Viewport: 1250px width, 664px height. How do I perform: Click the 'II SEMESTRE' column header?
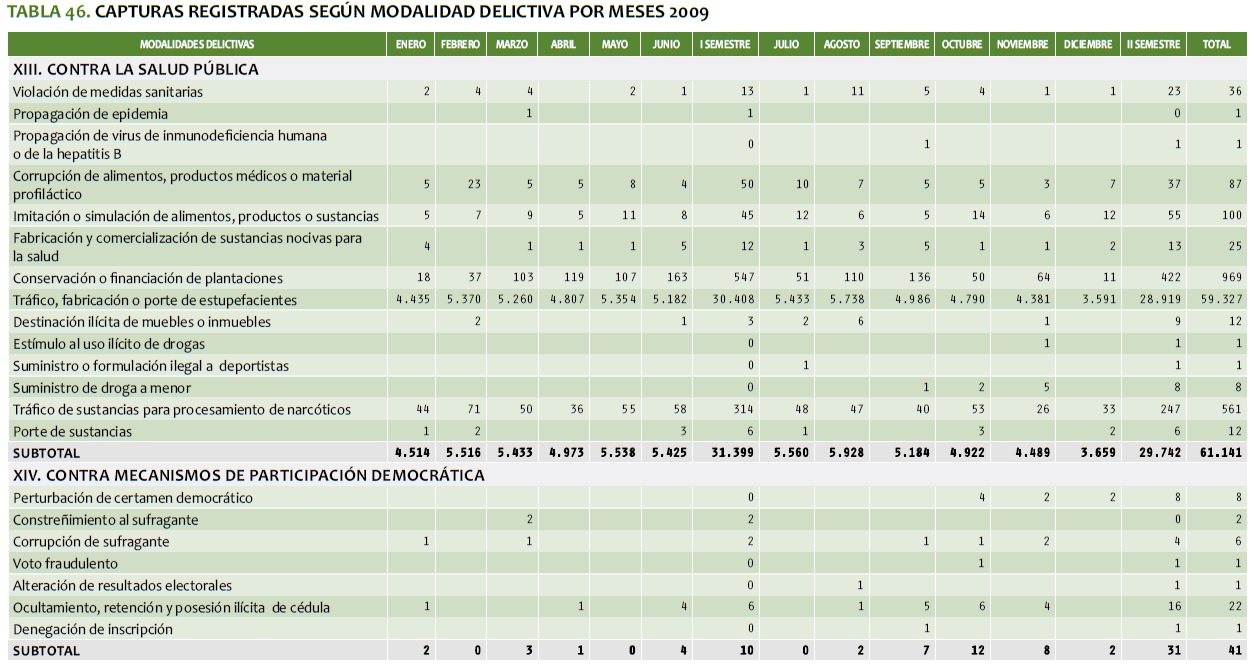coord(1153,45)
